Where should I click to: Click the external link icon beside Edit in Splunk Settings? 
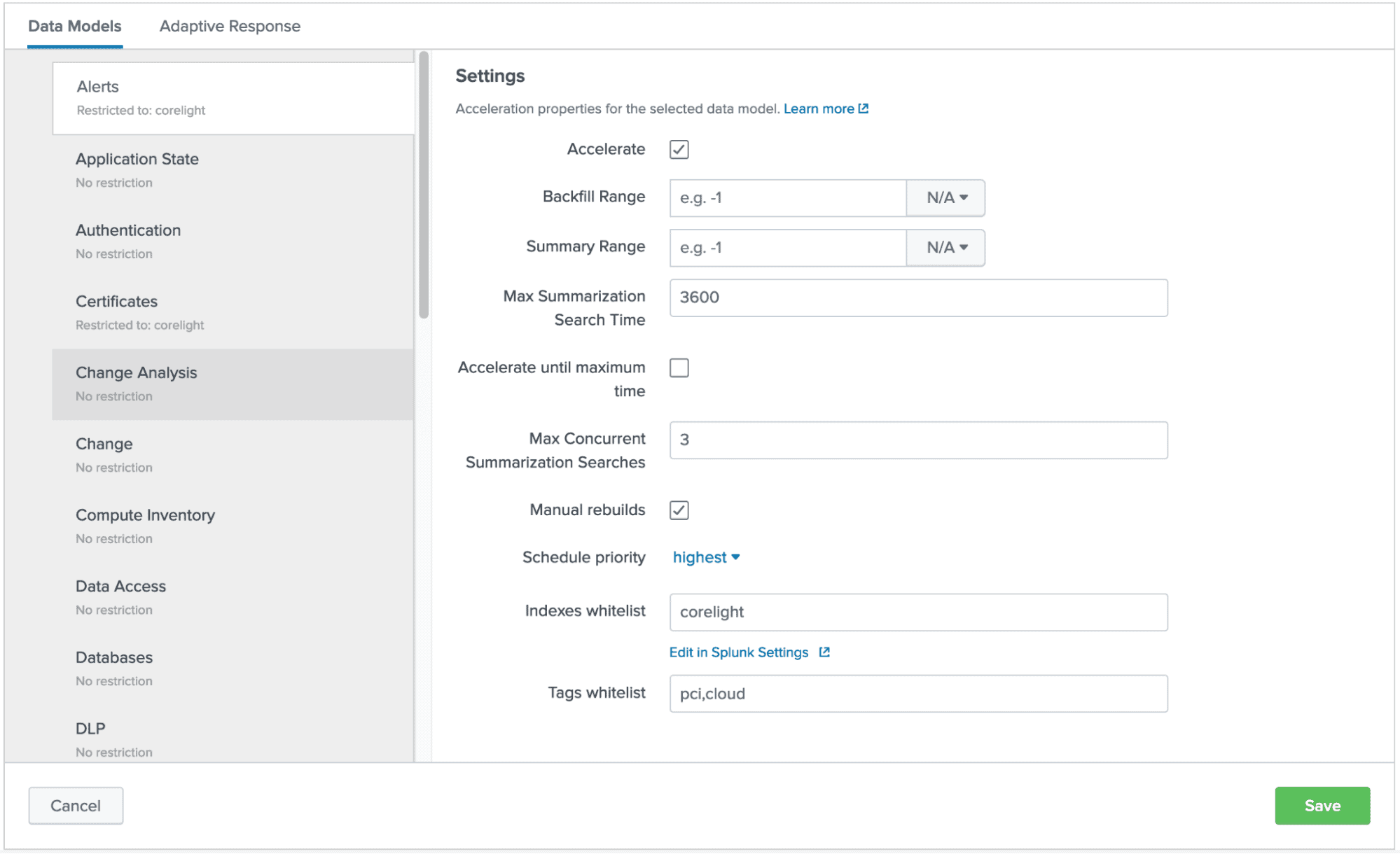[824, 652]
